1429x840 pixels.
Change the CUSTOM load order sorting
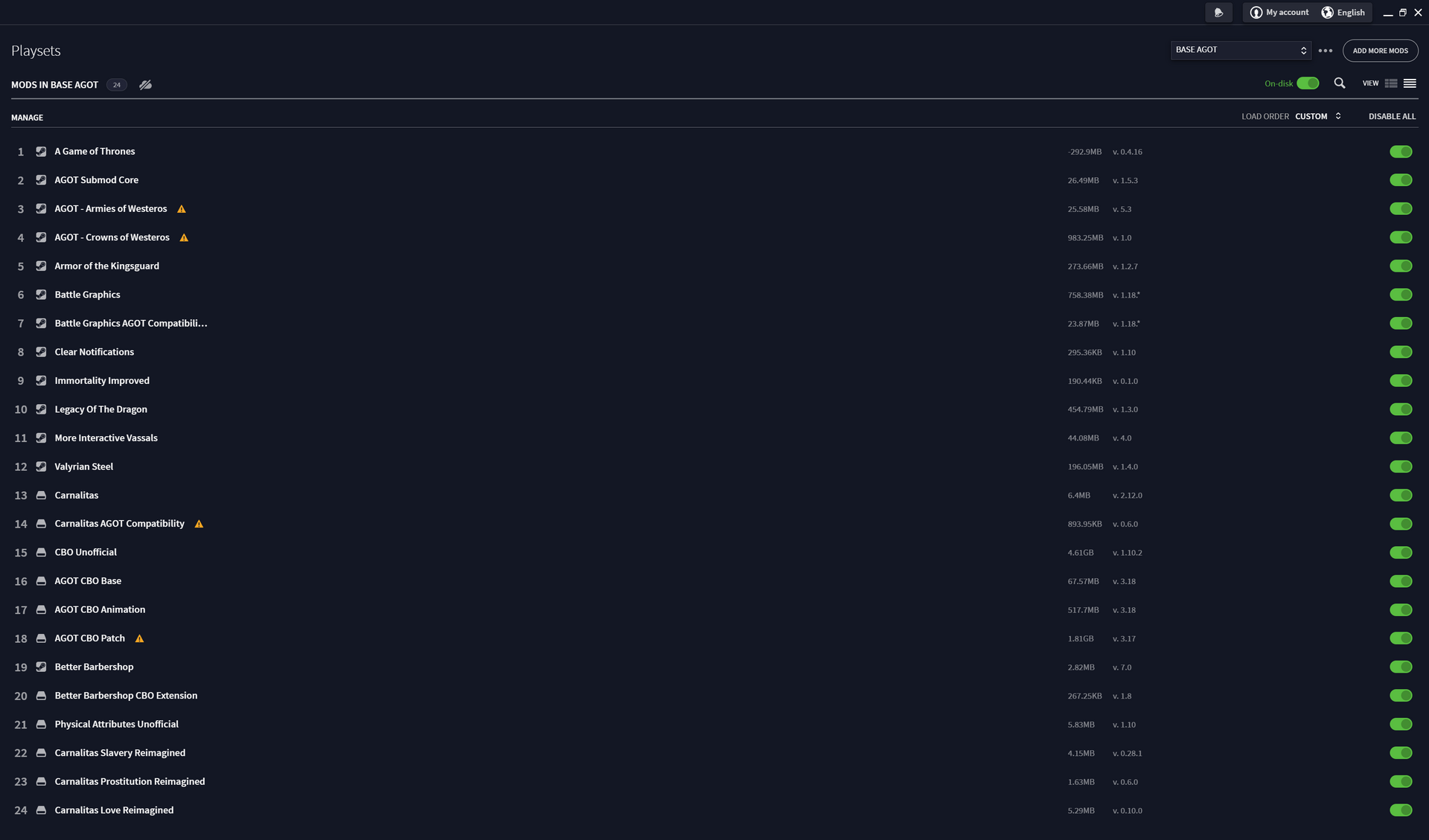click(x=1318, y=117)
